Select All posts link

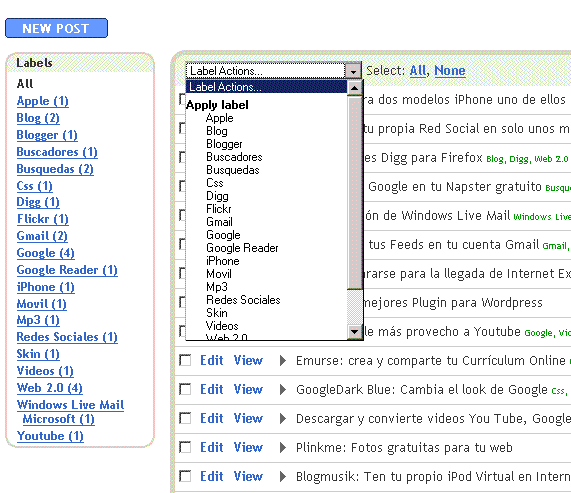418,70
